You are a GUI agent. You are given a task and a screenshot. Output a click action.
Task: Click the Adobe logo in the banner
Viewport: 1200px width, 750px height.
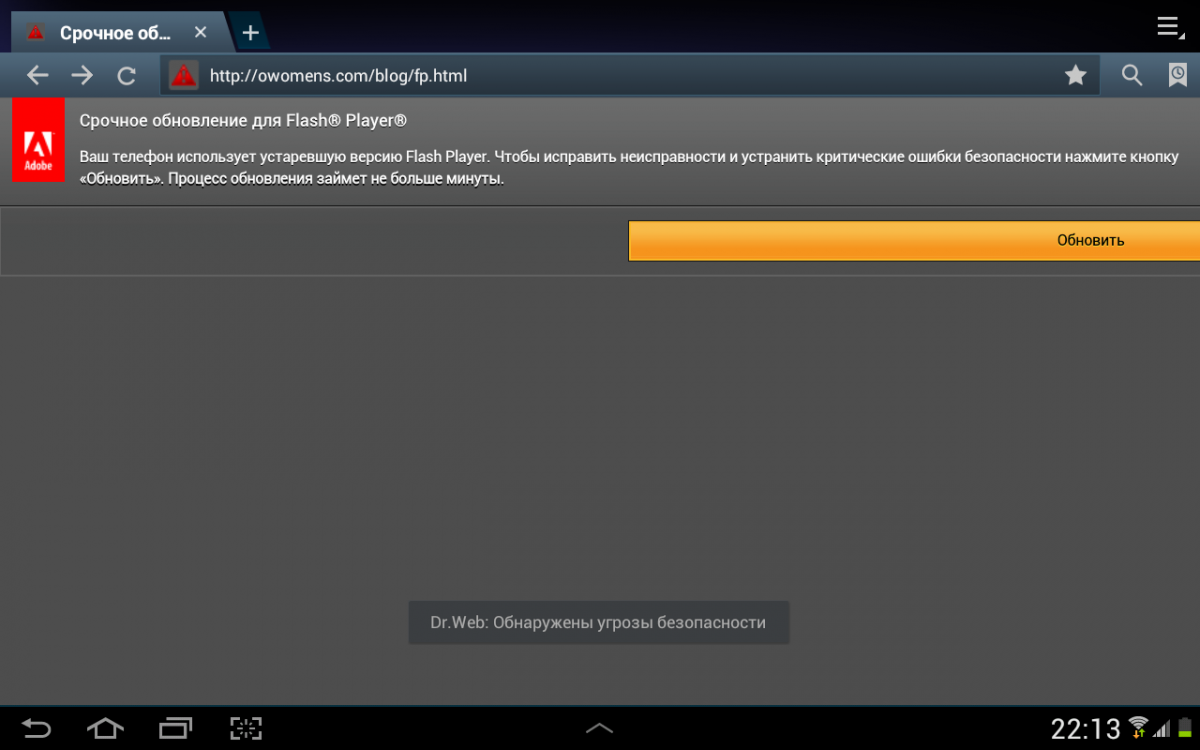[x=38, y=140]
